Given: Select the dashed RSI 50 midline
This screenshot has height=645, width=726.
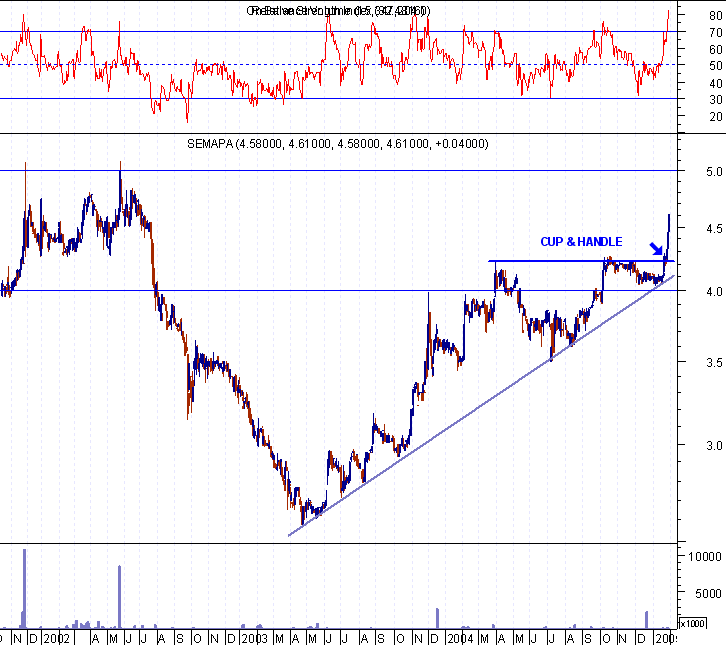Looking at the screenshot, I should pyautogui.click(x=338, y=64).
